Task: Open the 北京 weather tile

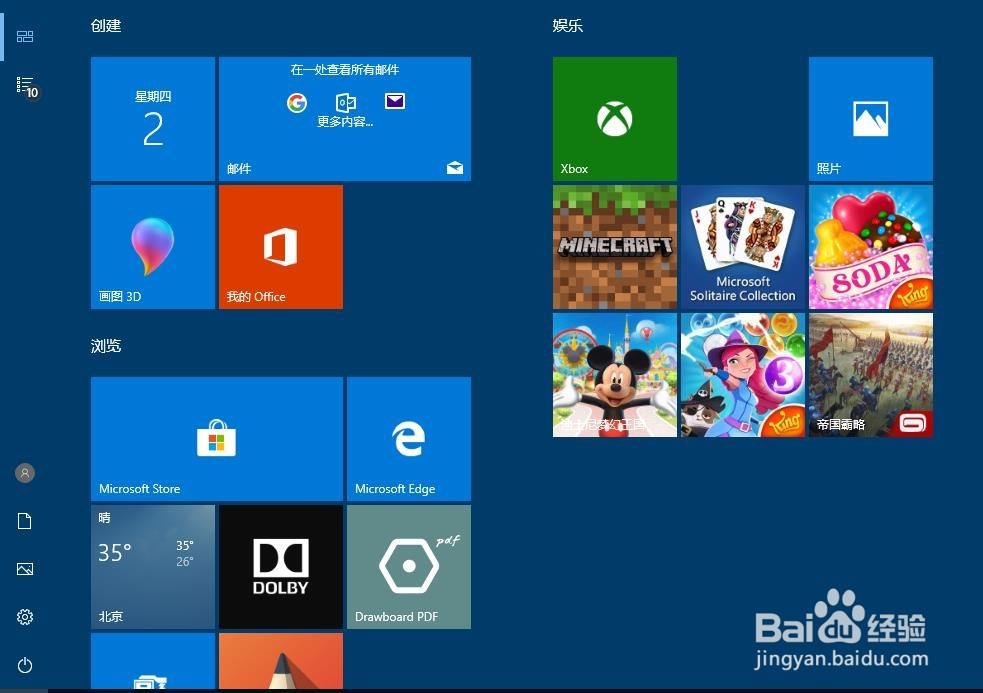Action: pyautogui.click(x=153, y=567)
